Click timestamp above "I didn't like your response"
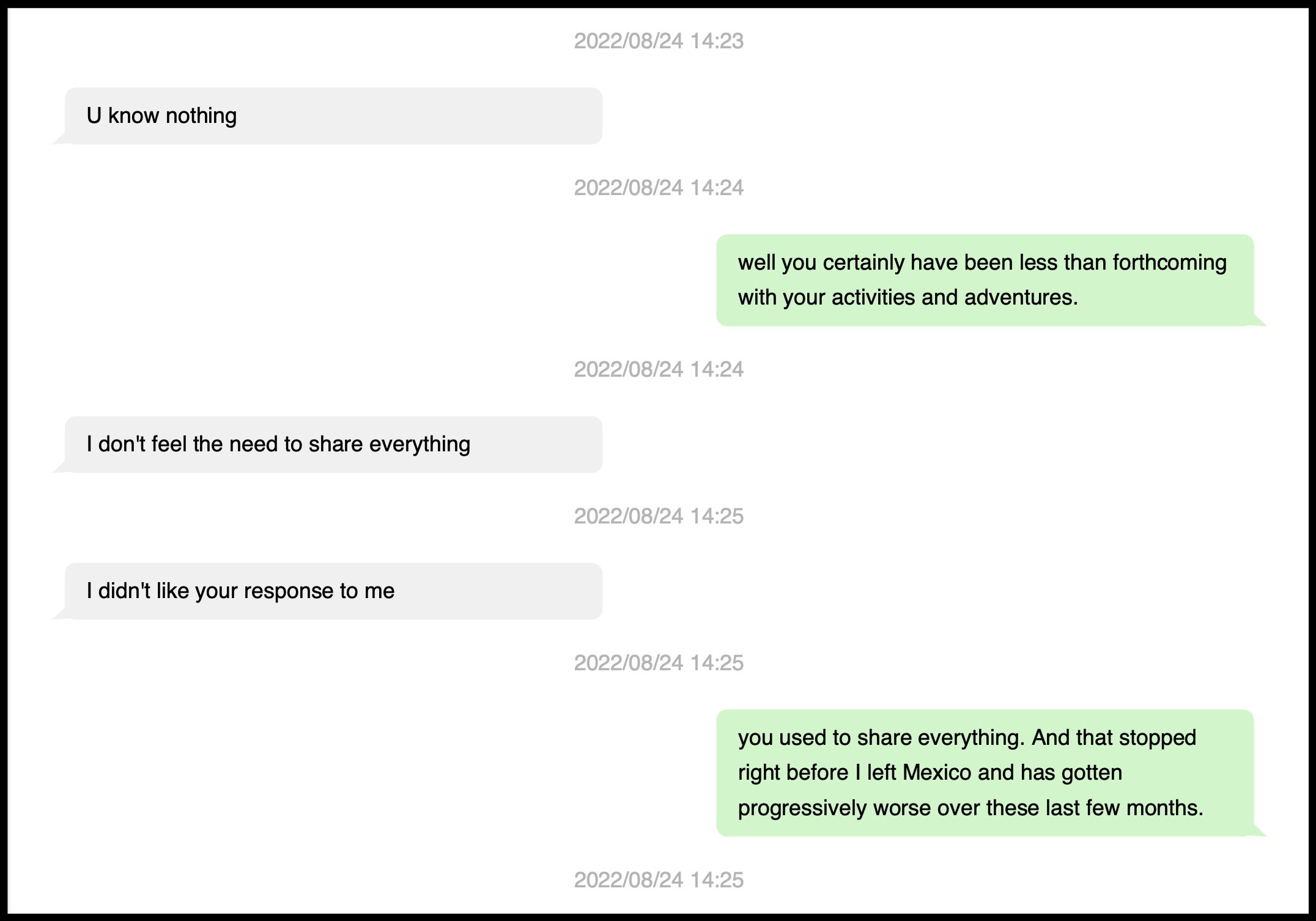The width and height of the screenshot is (1316, 921). pos(659,516)
